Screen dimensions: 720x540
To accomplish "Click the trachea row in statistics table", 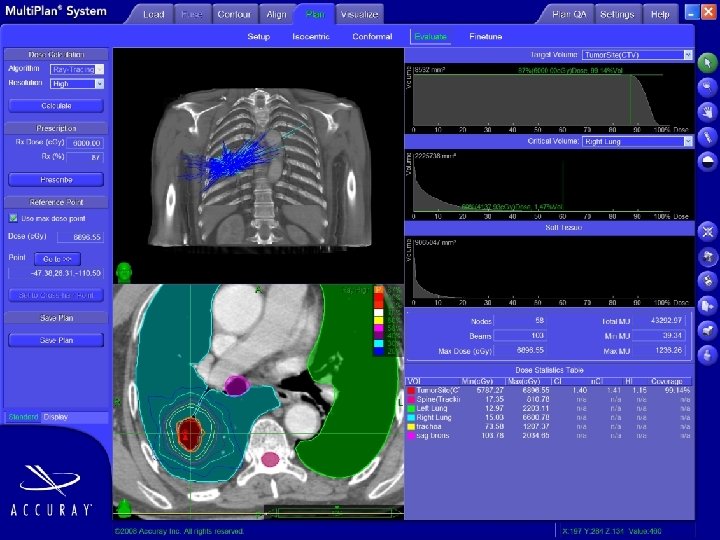I will coord(549,427).
